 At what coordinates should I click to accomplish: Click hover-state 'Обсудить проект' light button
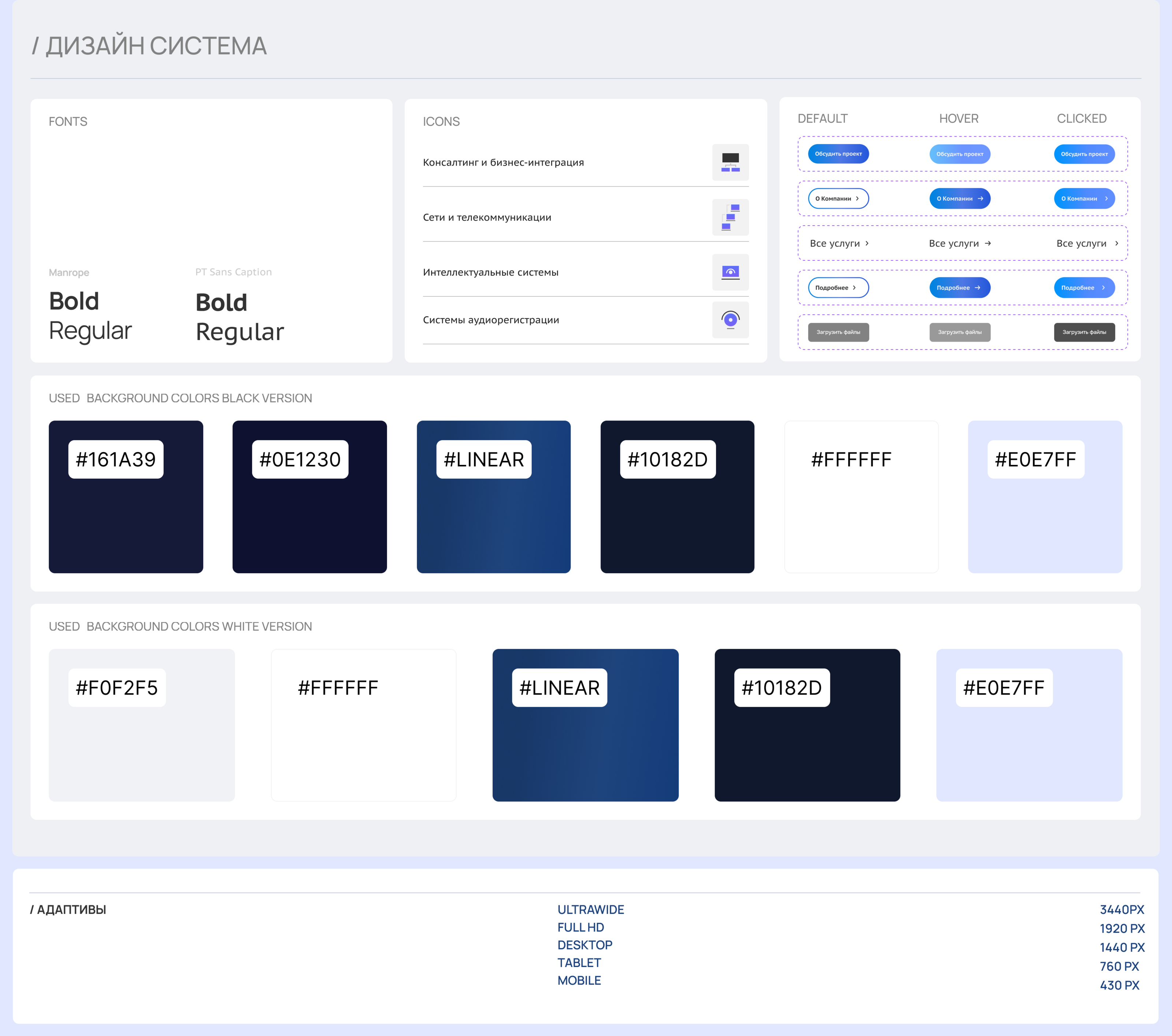pyautogui.click(x=959, y=154)
